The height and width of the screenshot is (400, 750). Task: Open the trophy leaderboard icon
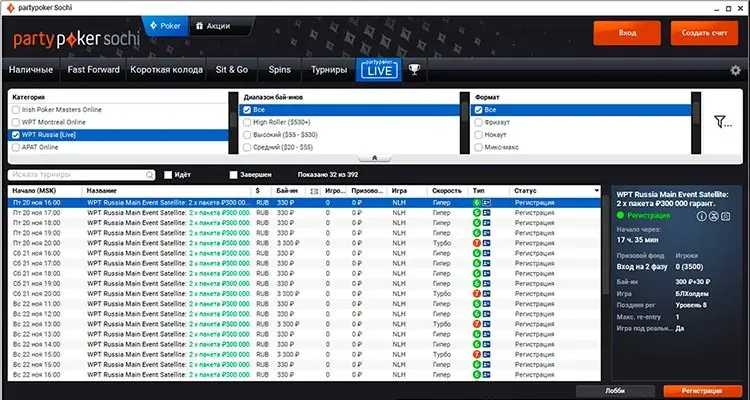click(x=414, y=70)
